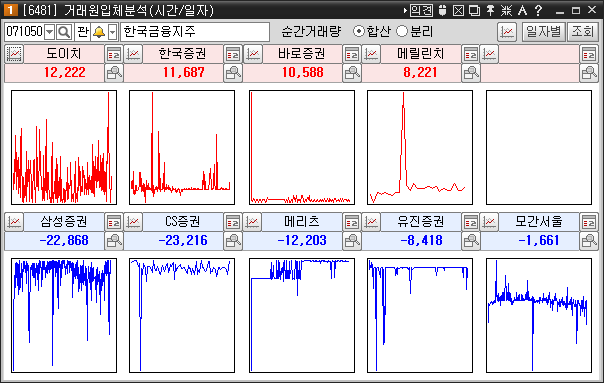
Task: Click the 한국금융지주 stock name field
Action: (195, 32)
